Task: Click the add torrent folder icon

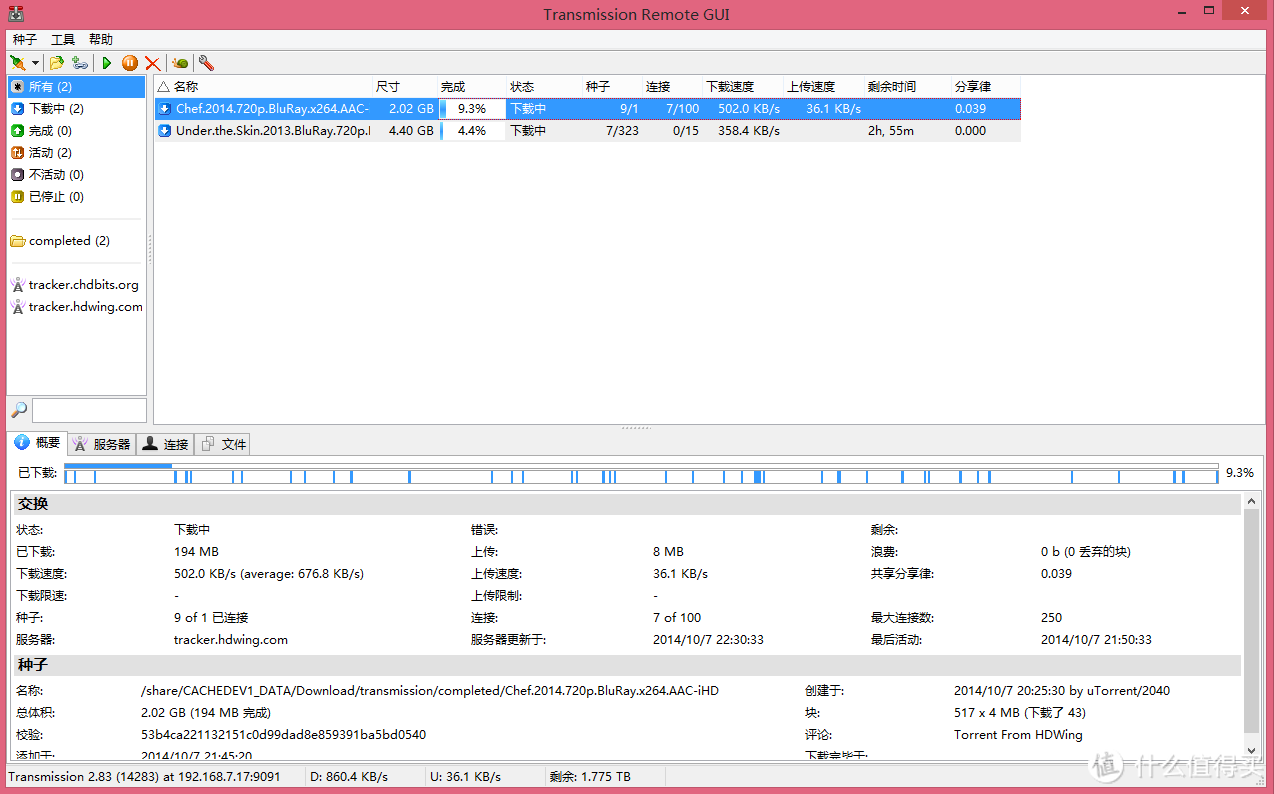Action: [x=57, y=63]
